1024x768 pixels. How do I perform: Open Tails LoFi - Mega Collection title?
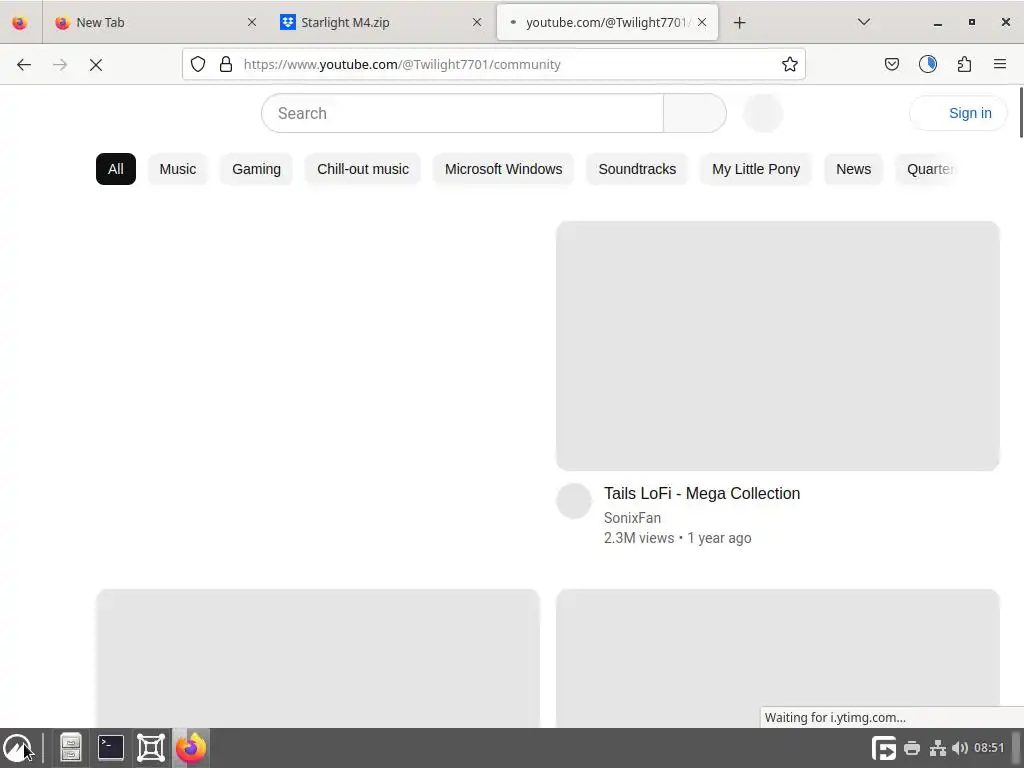tap(702, 493)
